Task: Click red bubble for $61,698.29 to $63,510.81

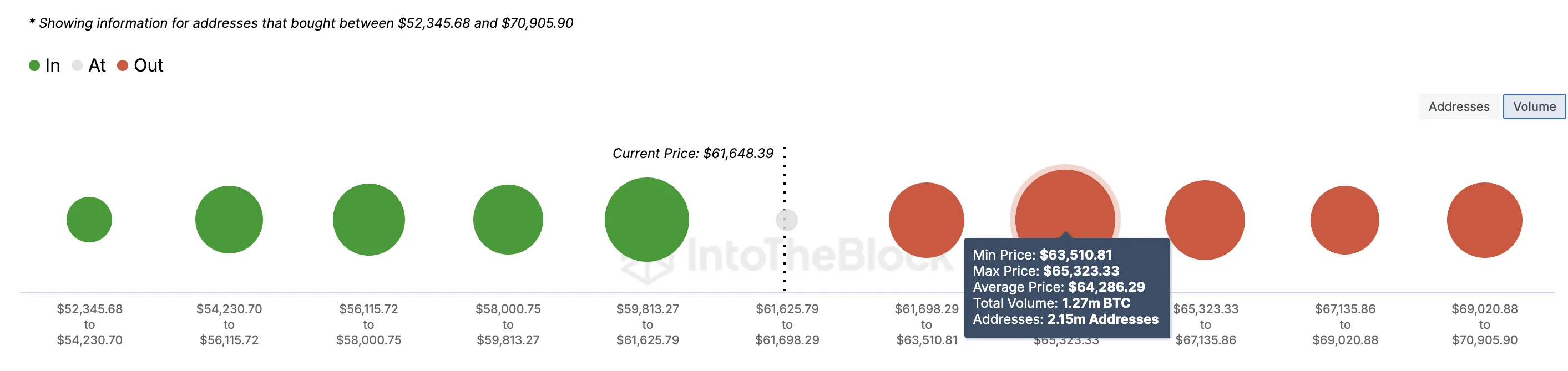Action: (926, 220)
